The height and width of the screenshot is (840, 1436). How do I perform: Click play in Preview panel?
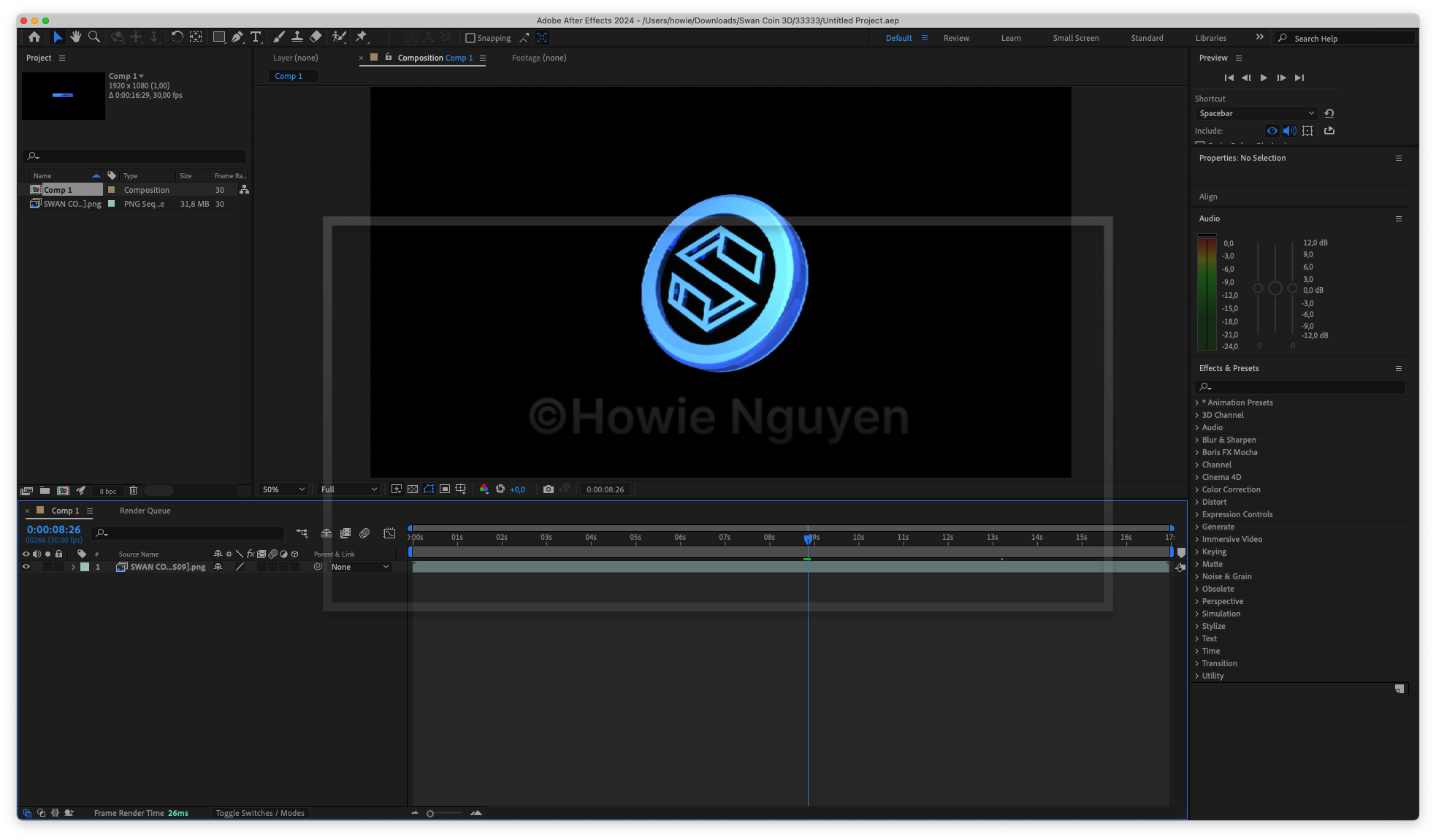click(x=1264, y=77)
